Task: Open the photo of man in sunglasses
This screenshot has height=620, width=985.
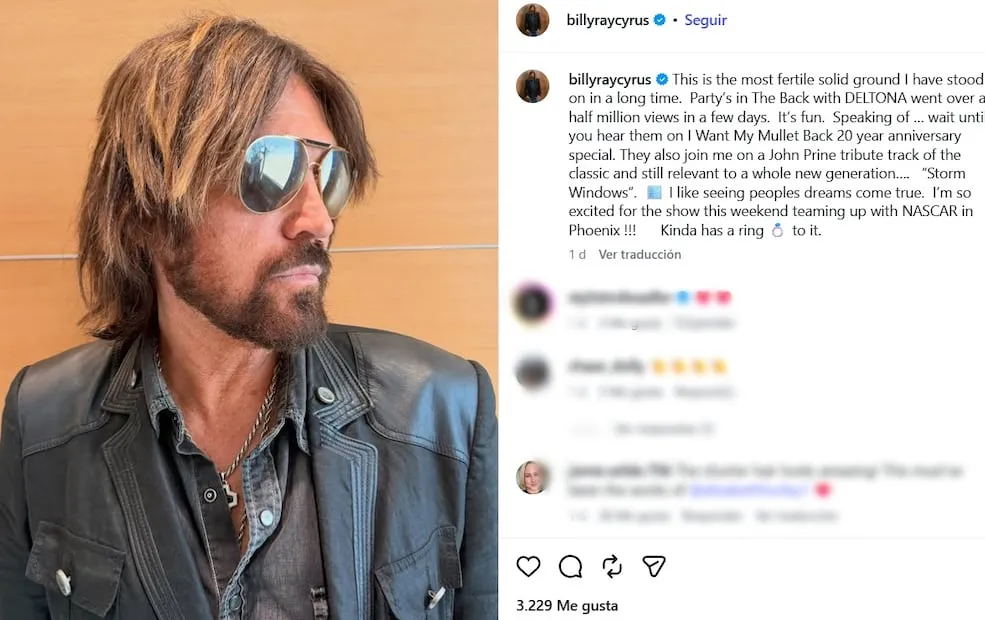Action: tap(249, 310)
